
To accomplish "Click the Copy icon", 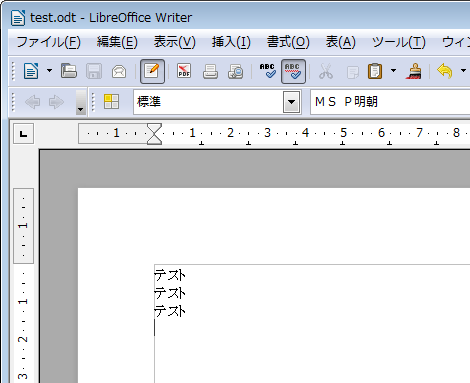I will [x=352, y=71].
